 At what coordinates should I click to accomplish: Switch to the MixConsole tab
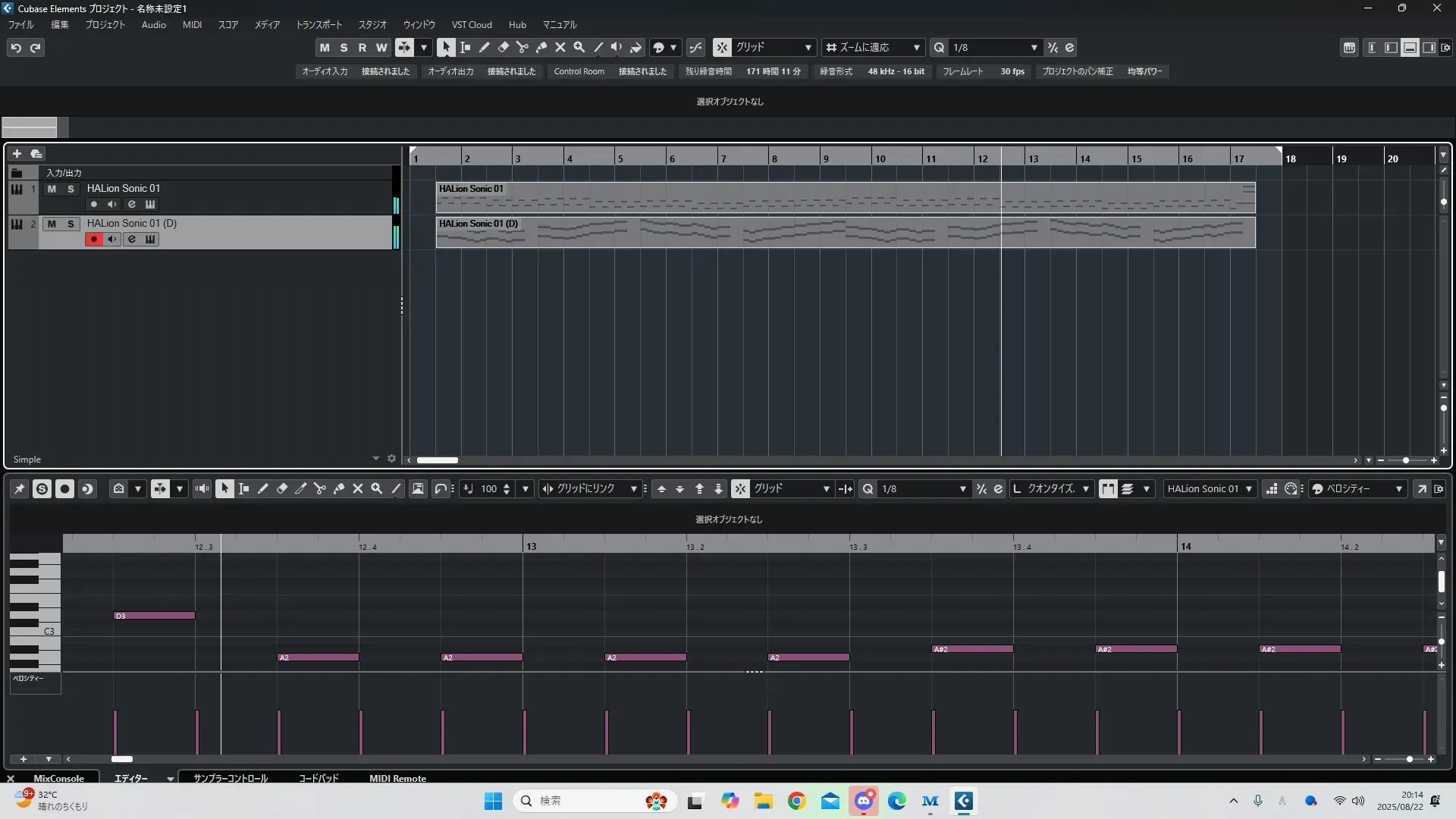(x=58, y=778)
